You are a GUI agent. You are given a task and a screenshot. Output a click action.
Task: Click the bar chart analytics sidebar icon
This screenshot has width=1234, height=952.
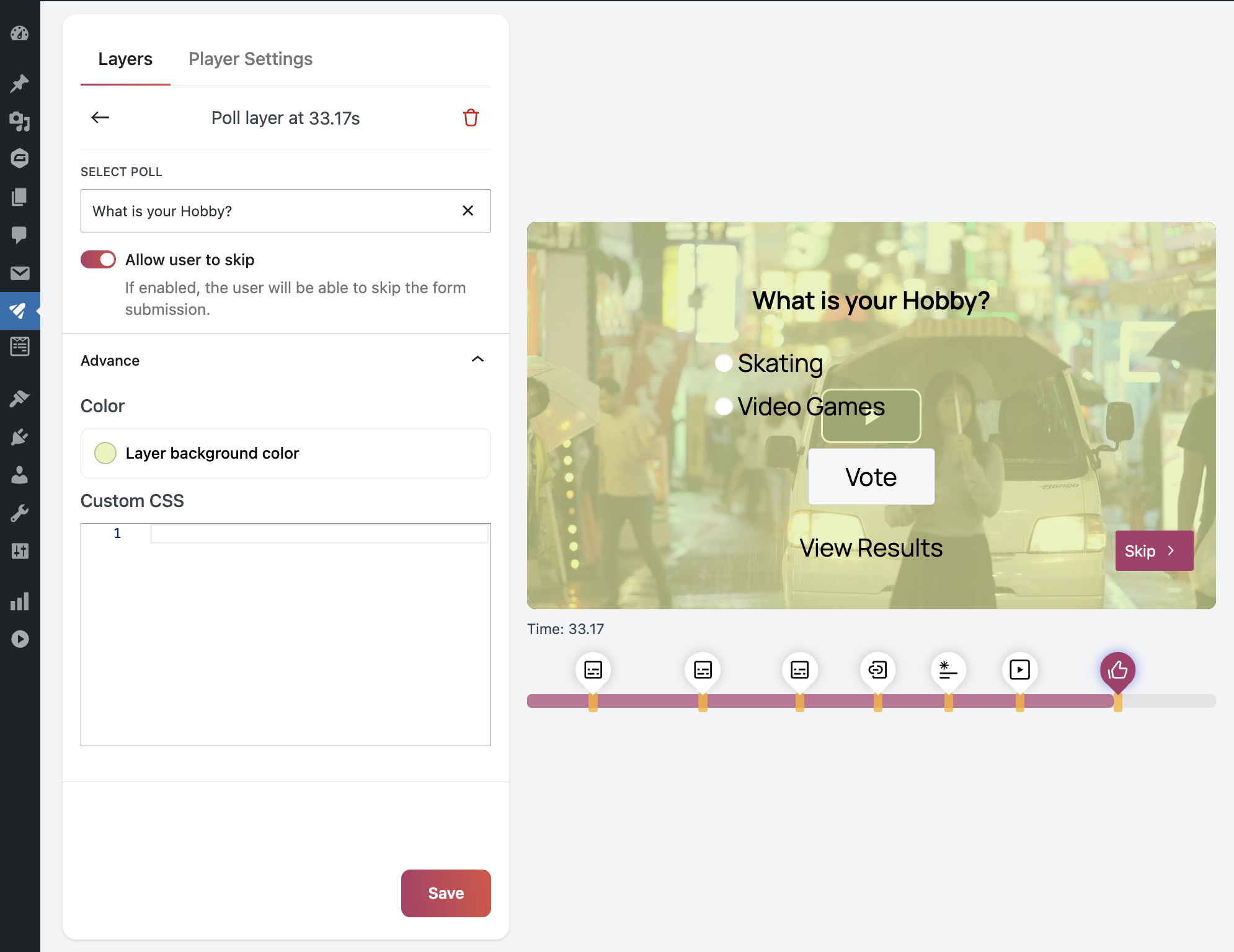[20, 601]
